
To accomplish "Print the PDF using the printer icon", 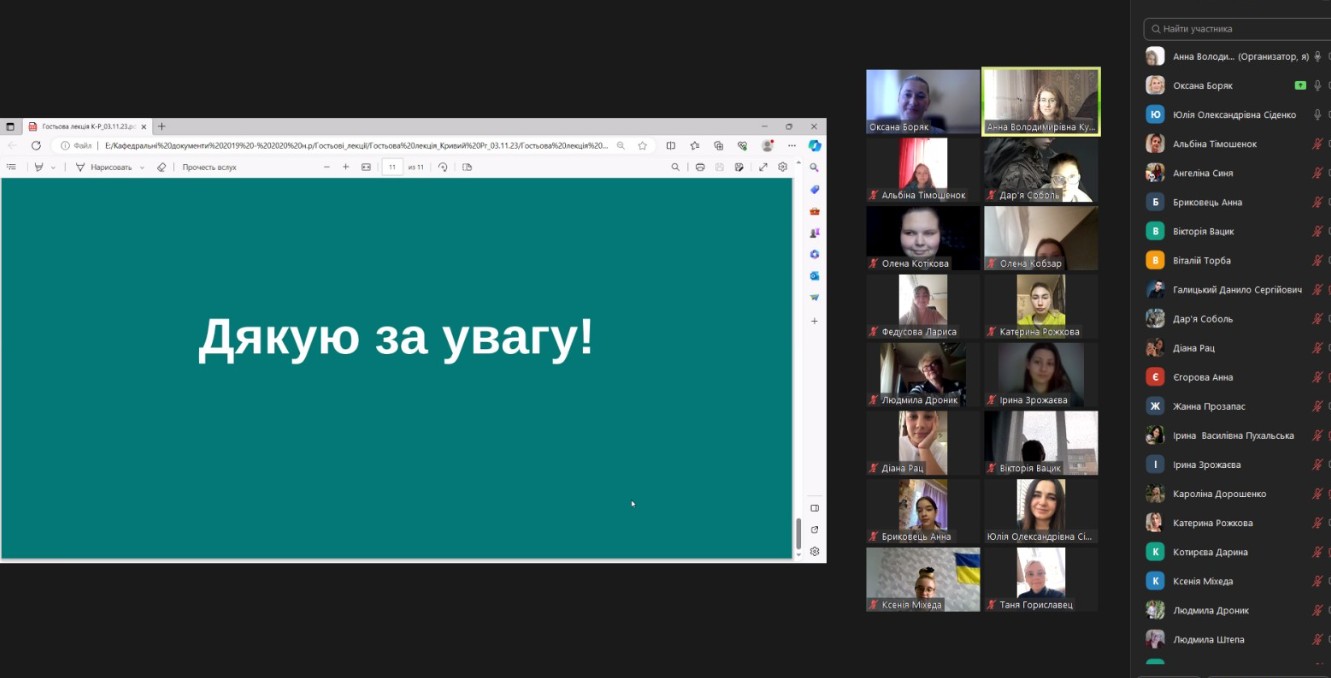I will 700,167.
